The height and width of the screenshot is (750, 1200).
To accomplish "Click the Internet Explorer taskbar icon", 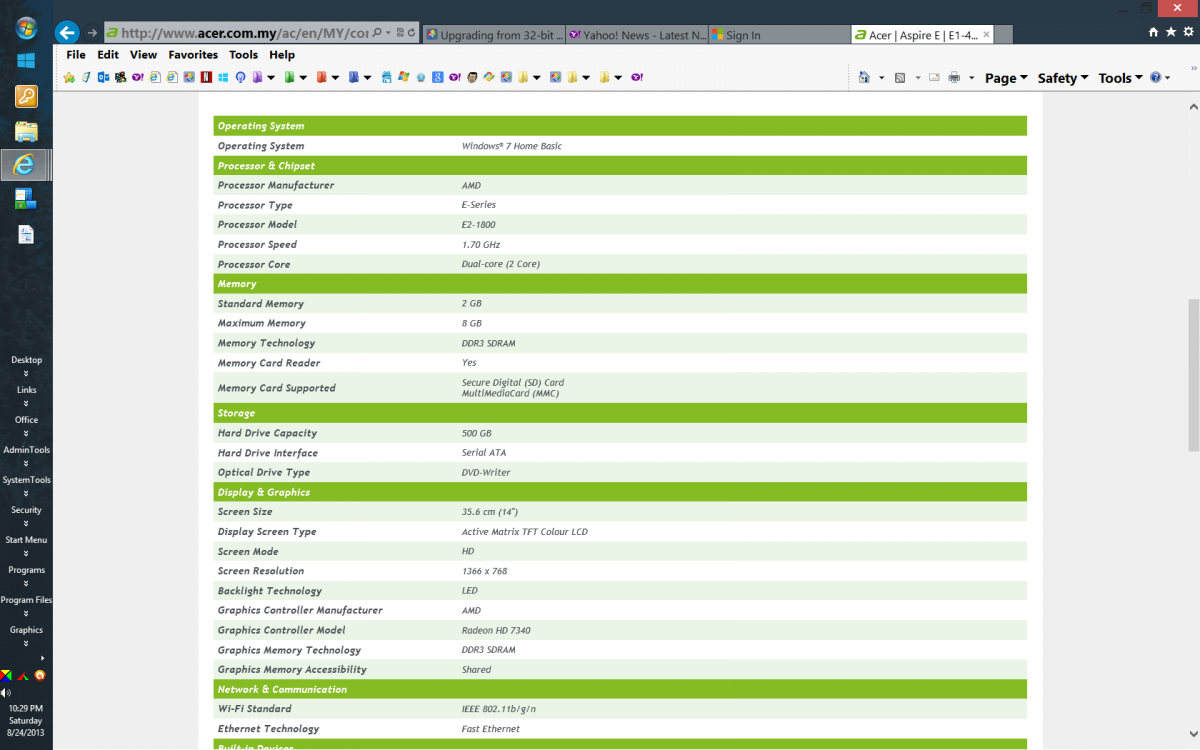I will [x=26, y=165].
